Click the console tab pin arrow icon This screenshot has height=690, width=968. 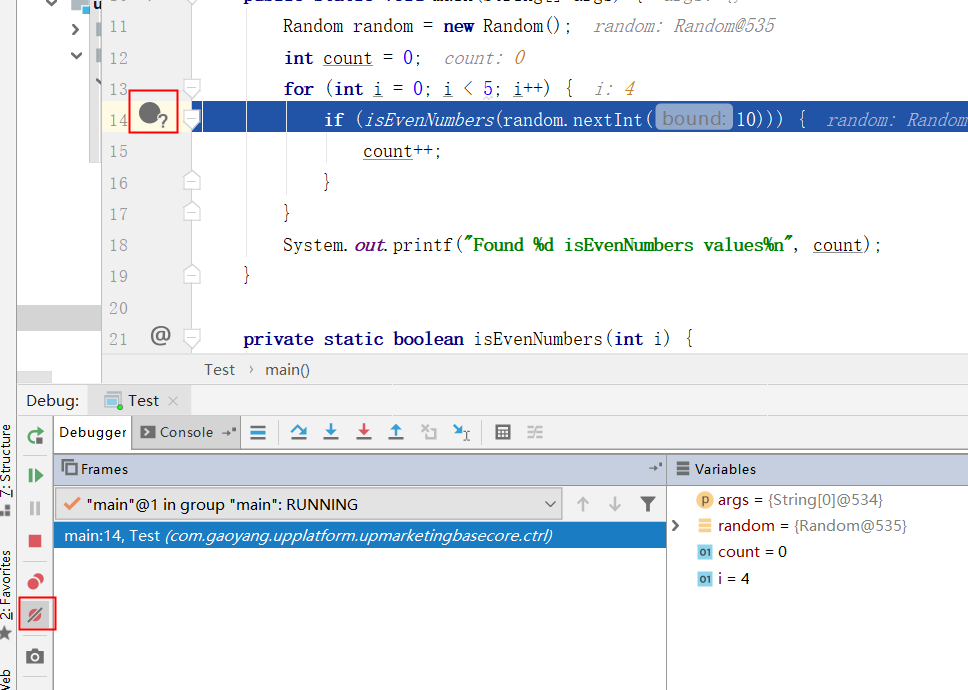tap(229, 432)
